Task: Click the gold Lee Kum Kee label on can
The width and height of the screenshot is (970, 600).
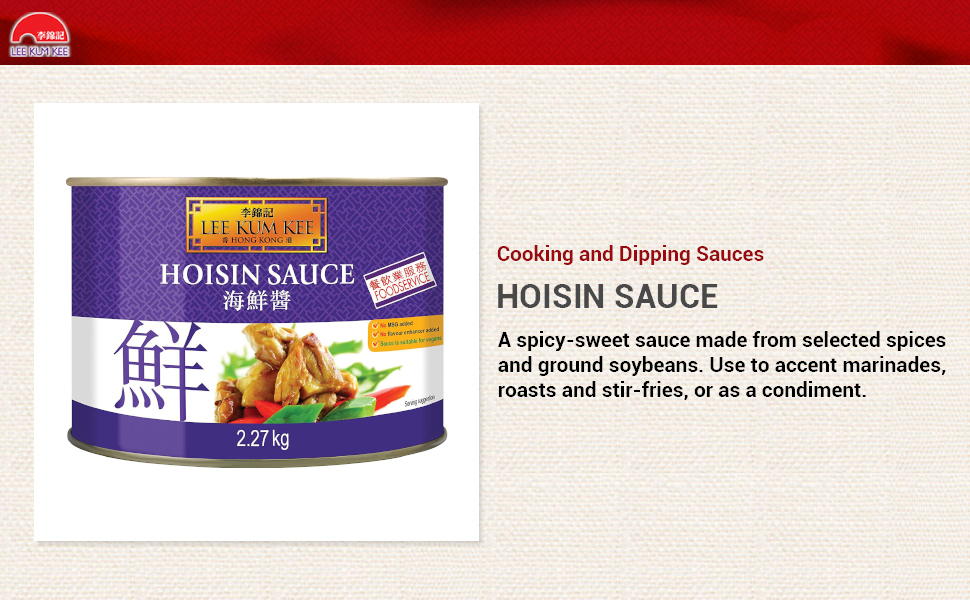Action: [256, 225]
